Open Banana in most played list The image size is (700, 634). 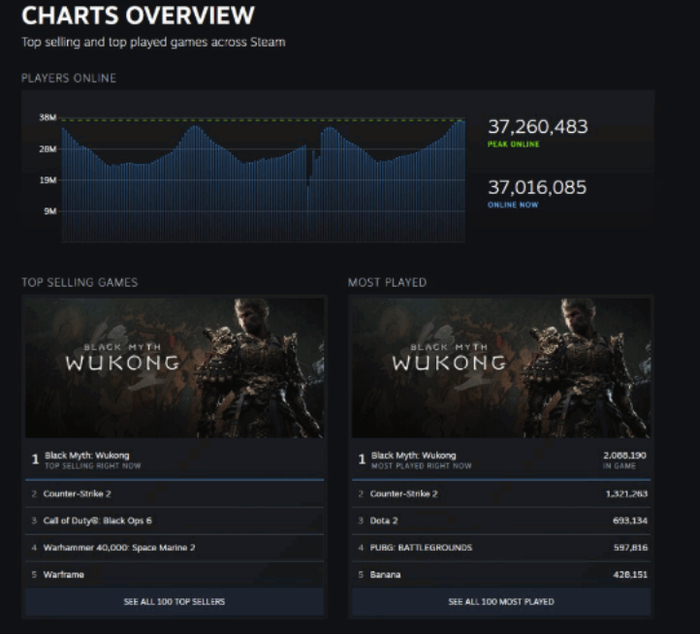pyautogui.click(x=501, y=575)
